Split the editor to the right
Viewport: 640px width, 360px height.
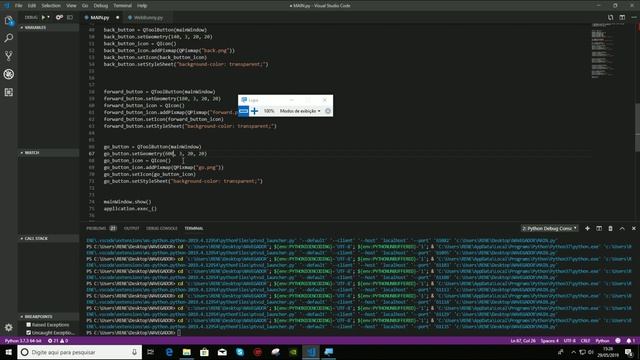tap(622, 17)
